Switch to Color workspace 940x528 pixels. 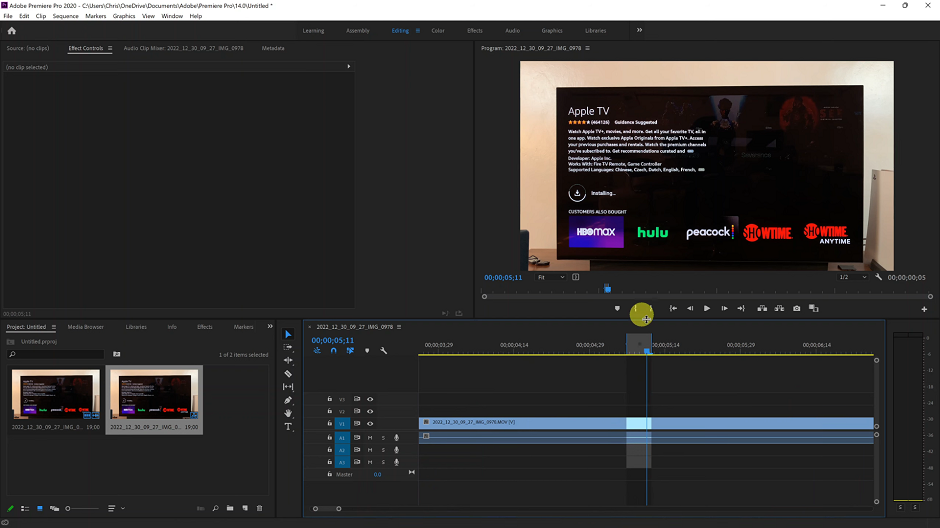coord(438,31)
